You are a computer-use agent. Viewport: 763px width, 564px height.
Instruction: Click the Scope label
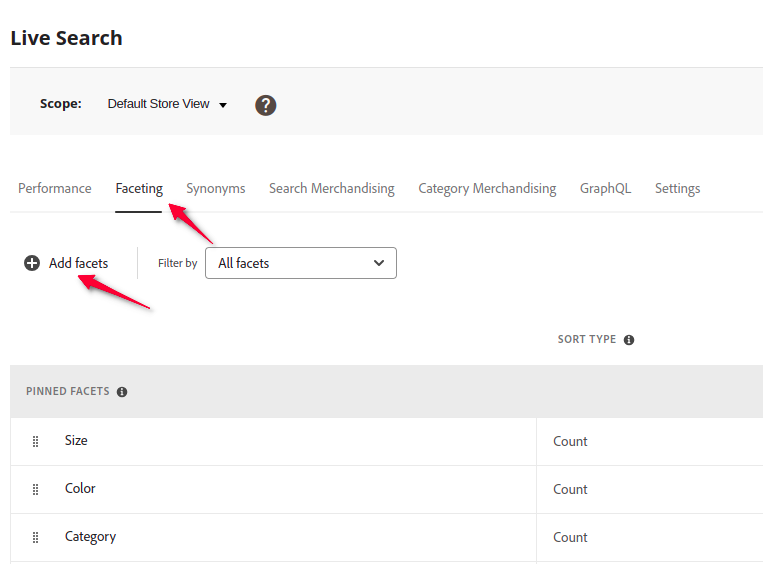61,104
